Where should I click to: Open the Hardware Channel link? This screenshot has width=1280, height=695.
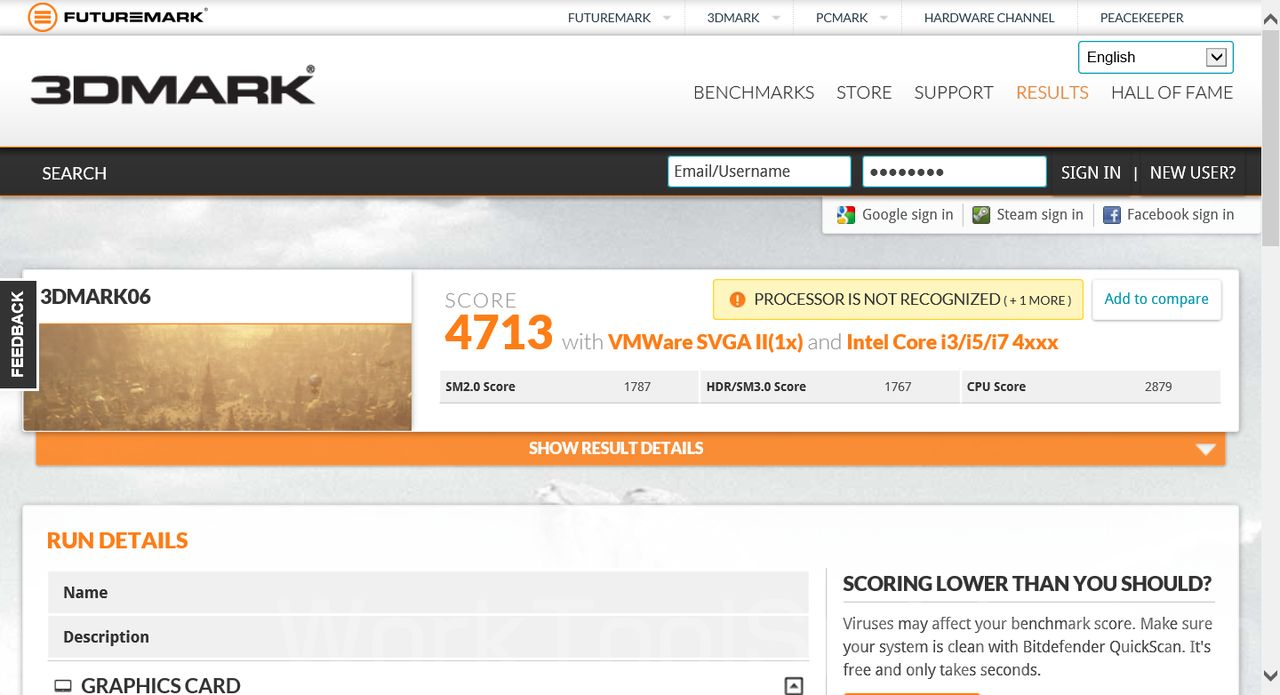[989, 18]
